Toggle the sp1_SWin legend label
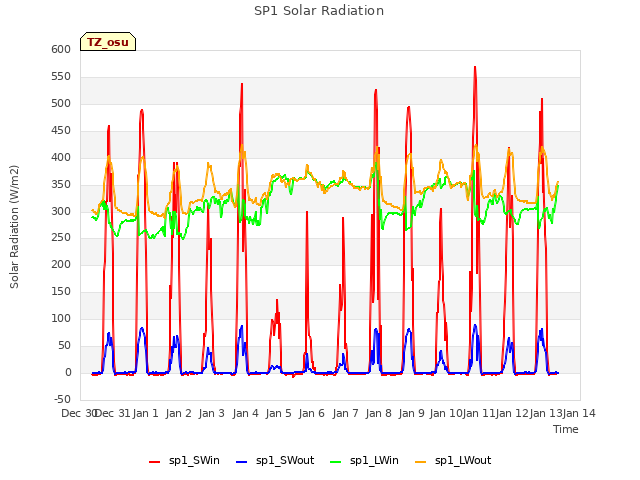 (x=194, y=461)
